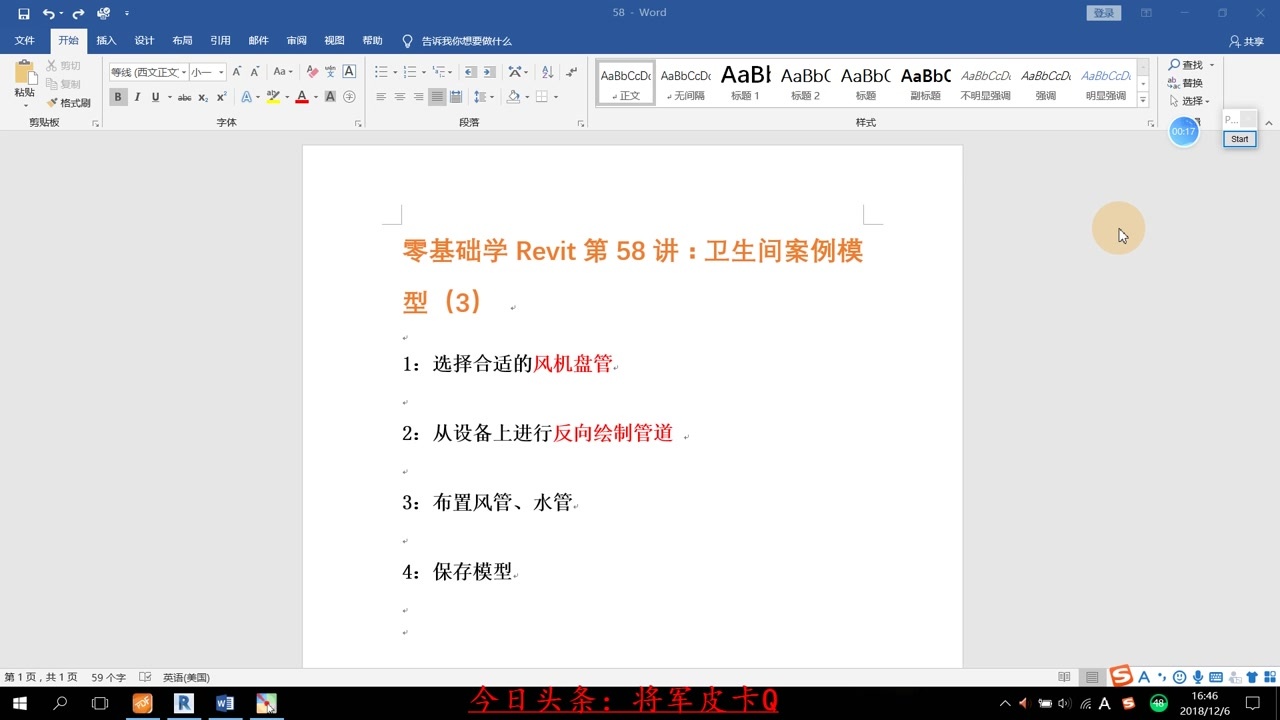Click the 59 个字 word count in status bar
The width and height of the screenshot is (1280, 720).
coord(108,677)
